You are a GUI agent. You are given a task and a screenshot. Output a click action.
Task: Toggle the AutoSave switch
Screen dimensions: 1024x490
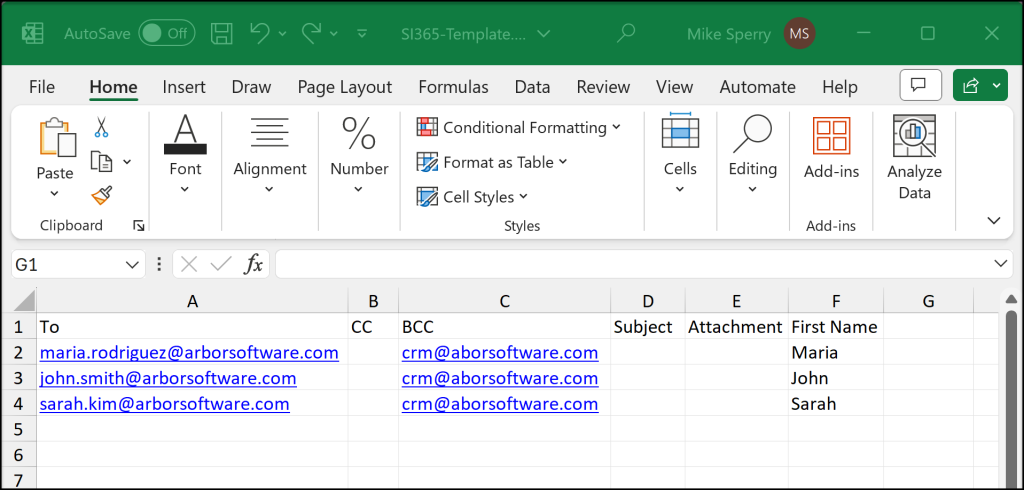pos(166,33)
